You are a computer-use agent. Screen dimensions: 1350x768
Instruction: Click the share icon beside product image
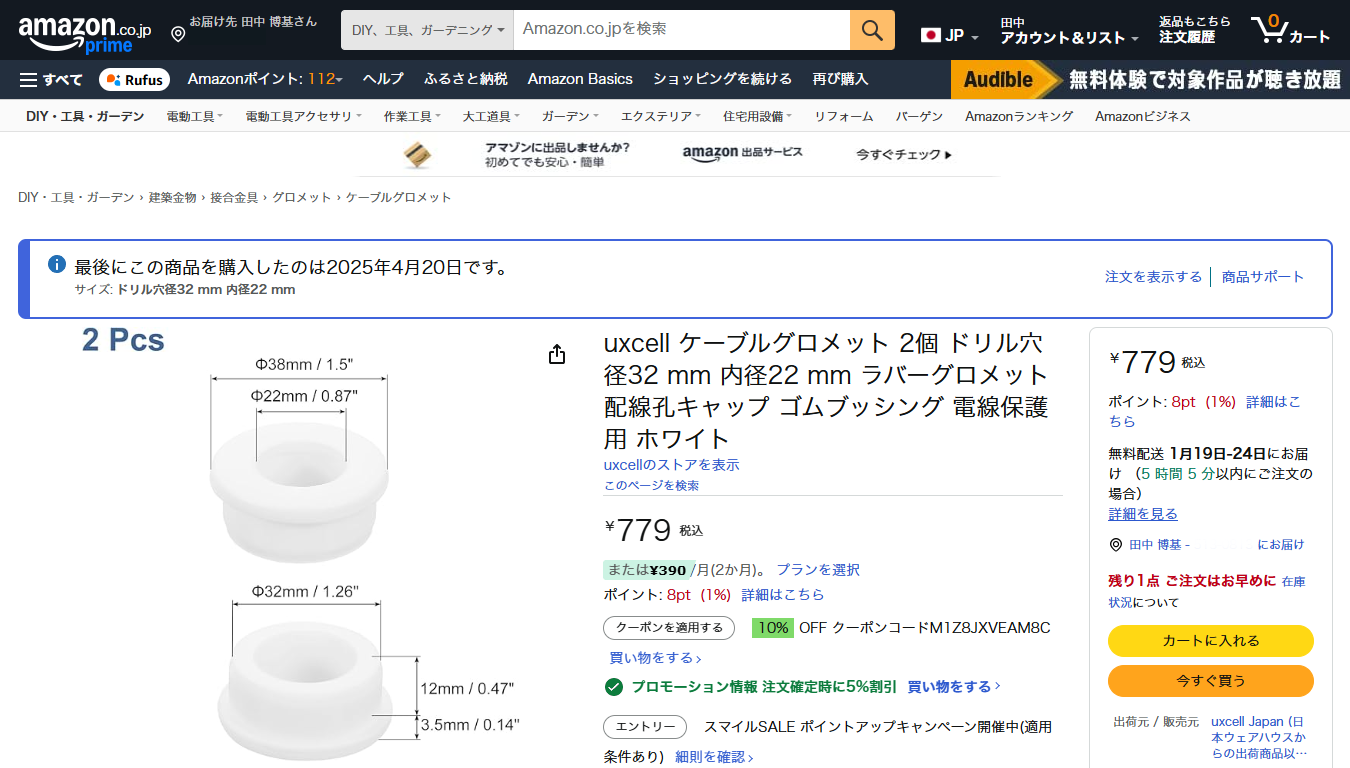click(x=557, y=355)
